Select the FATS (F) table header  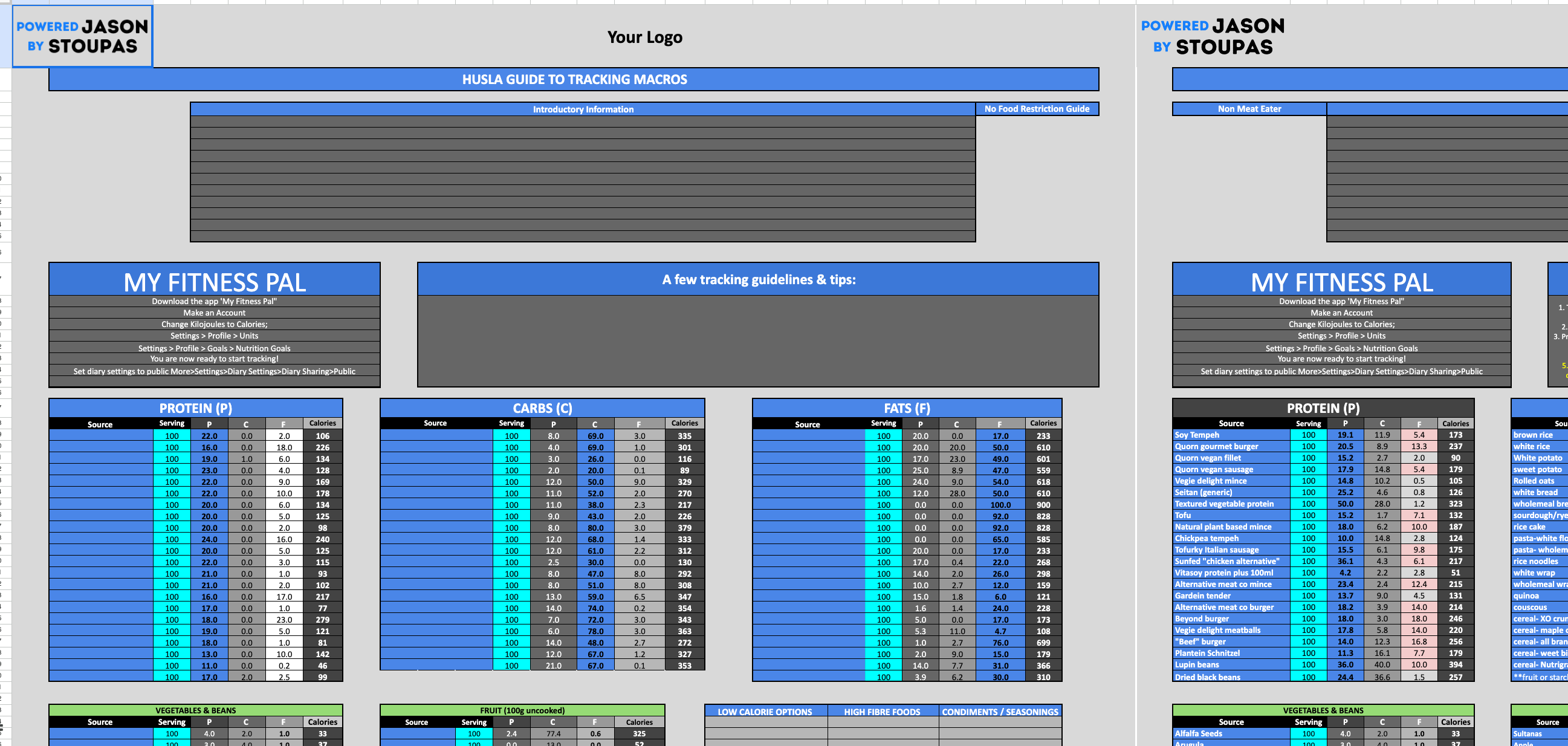coord(905,408)
